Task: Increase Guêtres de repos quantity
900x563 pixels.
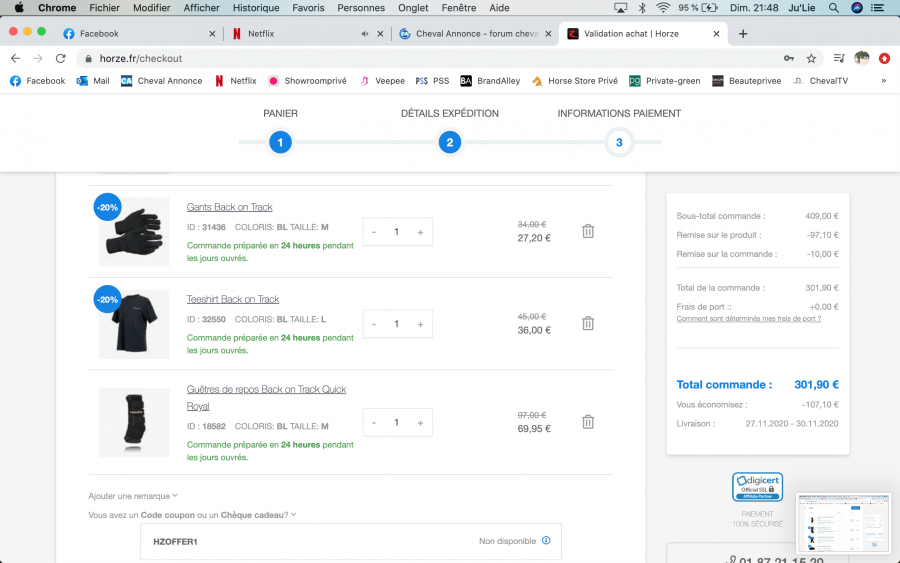Action: point(420,423)
